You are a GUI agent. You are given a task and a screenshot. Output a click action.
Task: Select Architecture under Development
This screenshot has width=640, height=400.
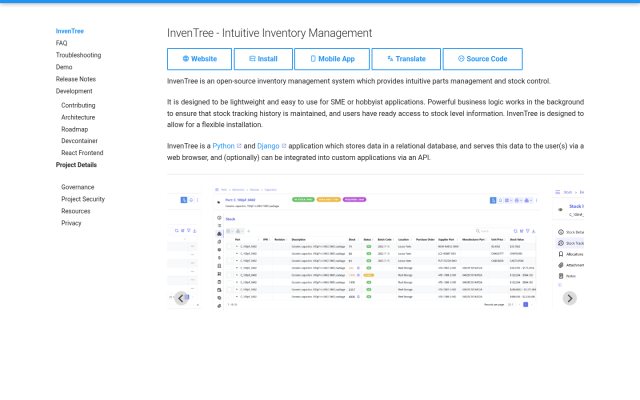click(x=78, y=117)
